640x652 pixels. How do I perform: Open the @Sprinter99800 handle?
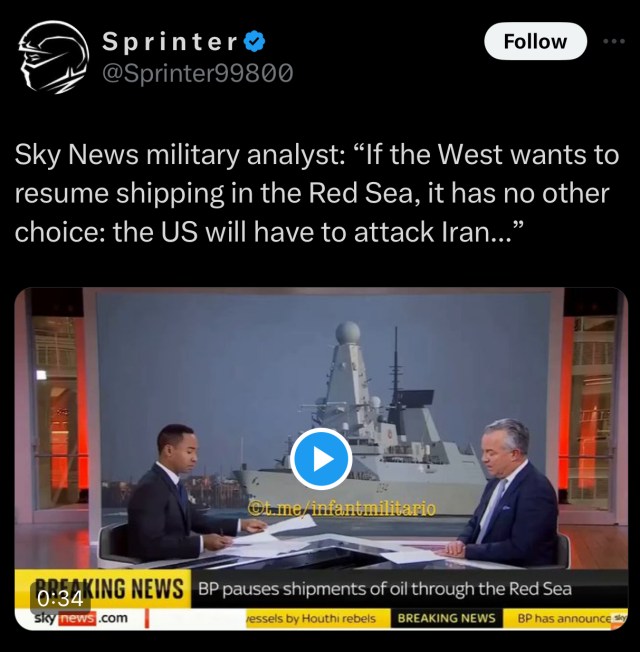[198, 73]
